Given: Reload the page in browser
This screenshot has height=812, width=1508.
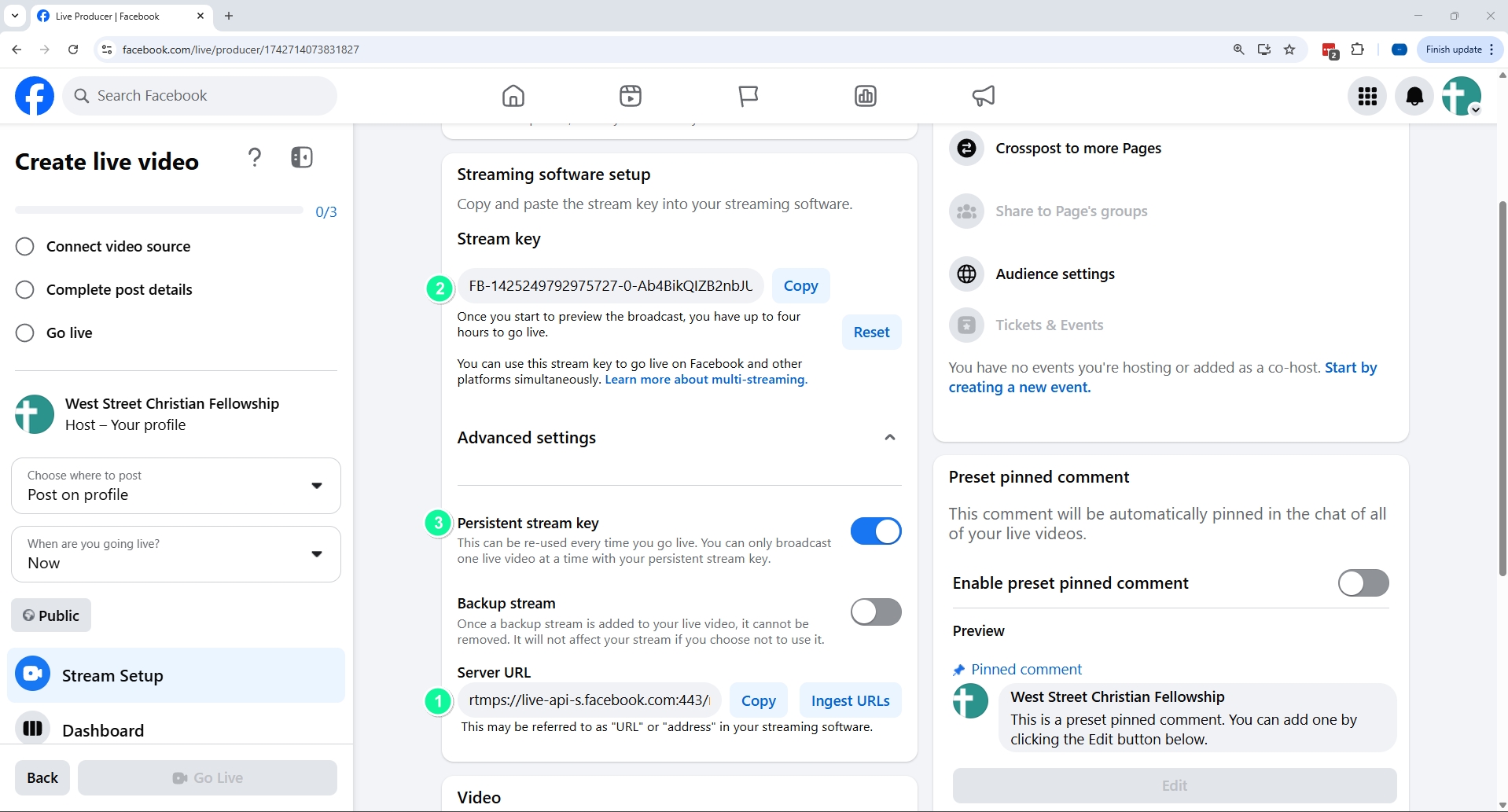Looking at the screenshot, I should [x=73, y=50].
